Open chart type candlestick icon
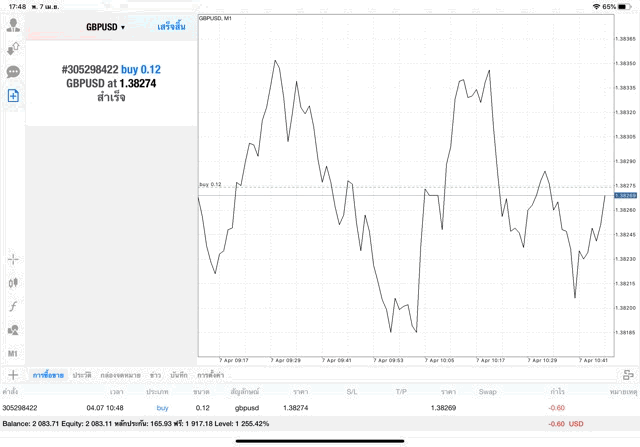The width and height of the screenshot is (640, 447). click(13, 282)
